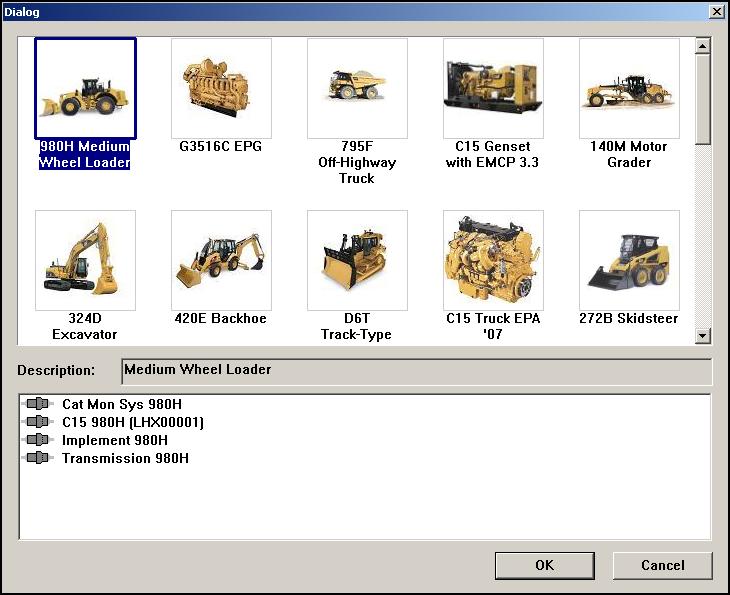Select the "Cat Mon Sys 980H" entry
The height and width of the screenshot is (595, 730).
click(122, 404)
